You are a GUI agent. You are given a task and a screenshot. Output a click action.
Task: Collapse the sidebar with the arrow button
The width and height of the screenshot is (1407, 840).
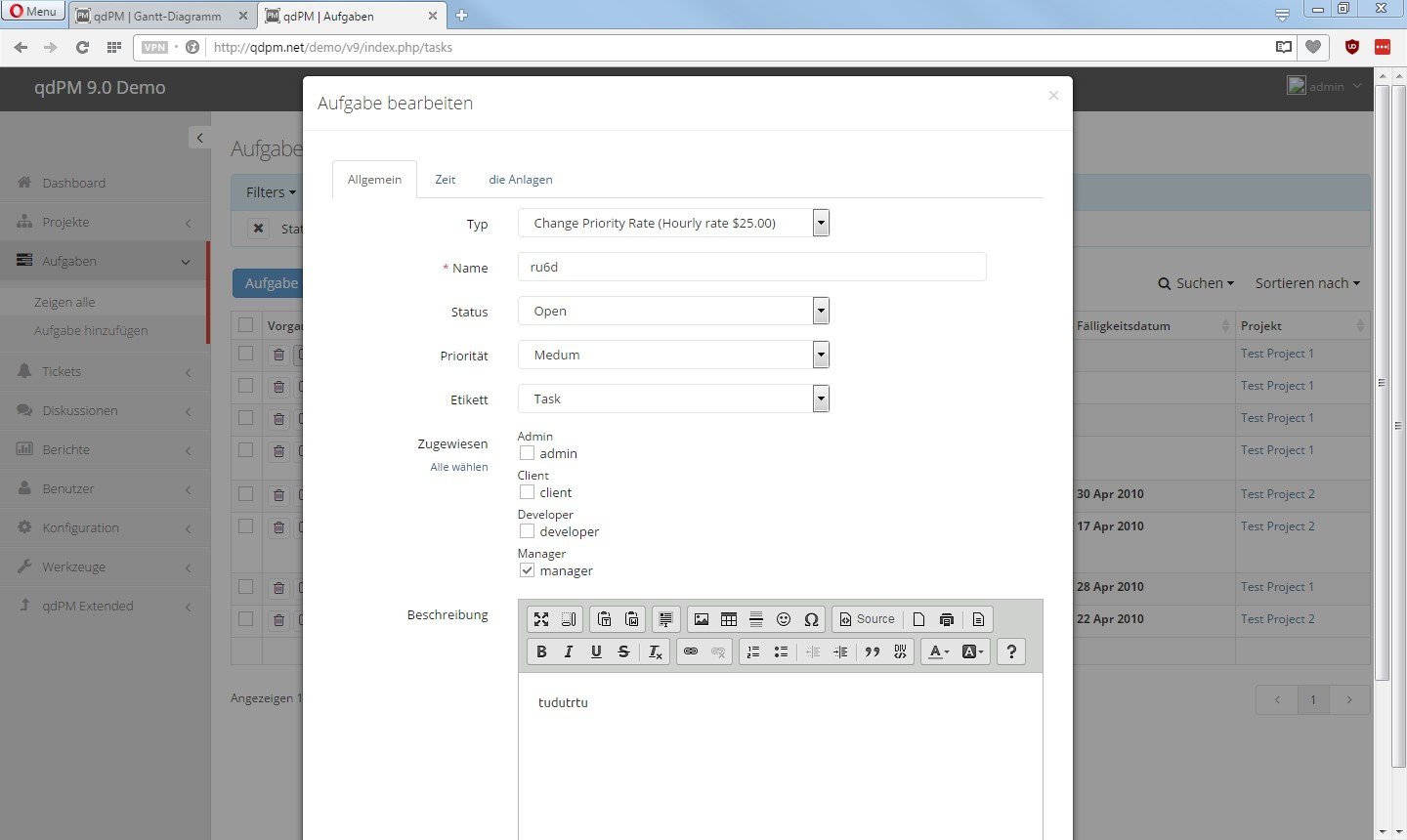click(x=199, y=138)
